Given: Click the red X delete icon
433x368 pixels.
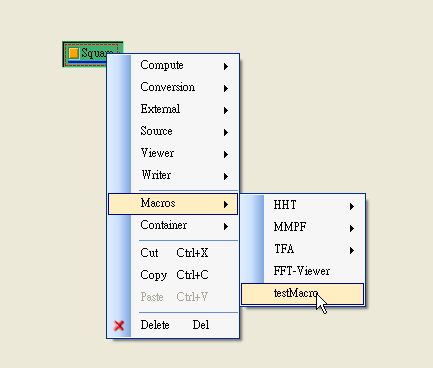Looking at the screenshot, I should tap(119, 326).
